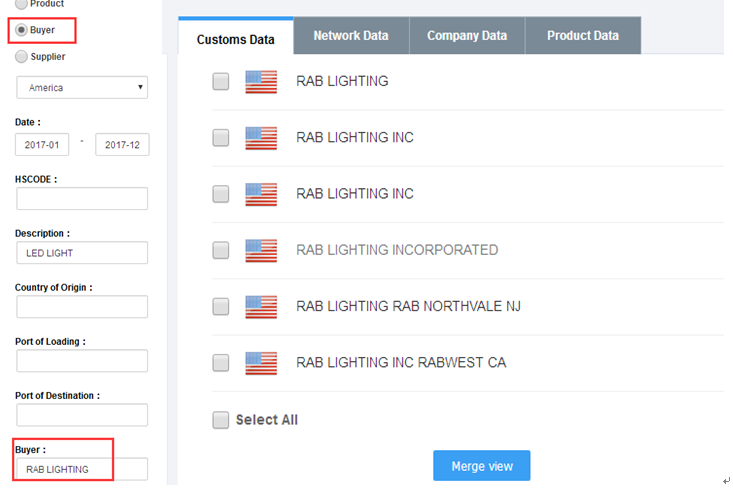Open the RAB LIGHTING INCORPORATED company name
The height and width of the screenshot is (493, 733).
[x=397, y=250]
